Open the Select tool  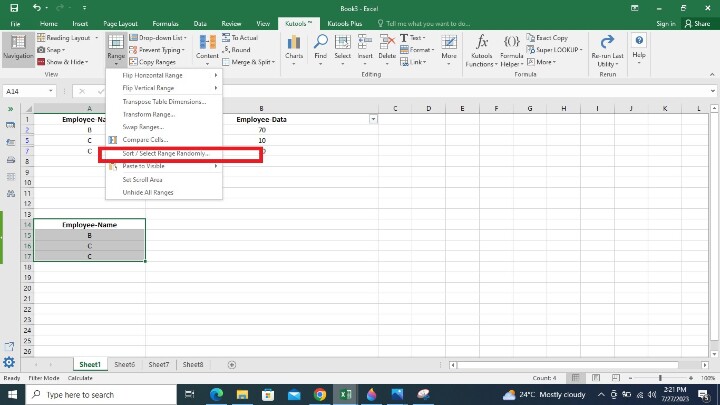[x=343, y=50]
